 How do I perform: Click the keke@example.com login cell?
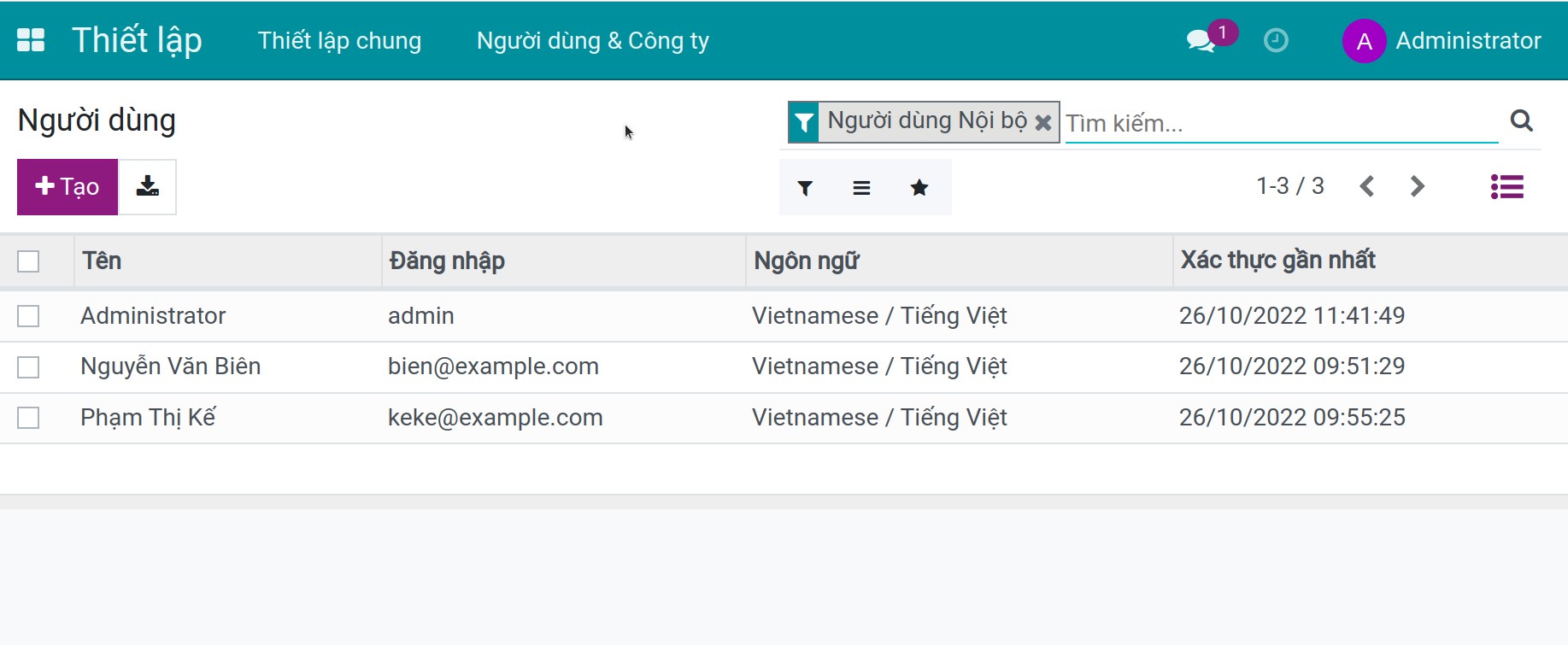tap(496, 418)
